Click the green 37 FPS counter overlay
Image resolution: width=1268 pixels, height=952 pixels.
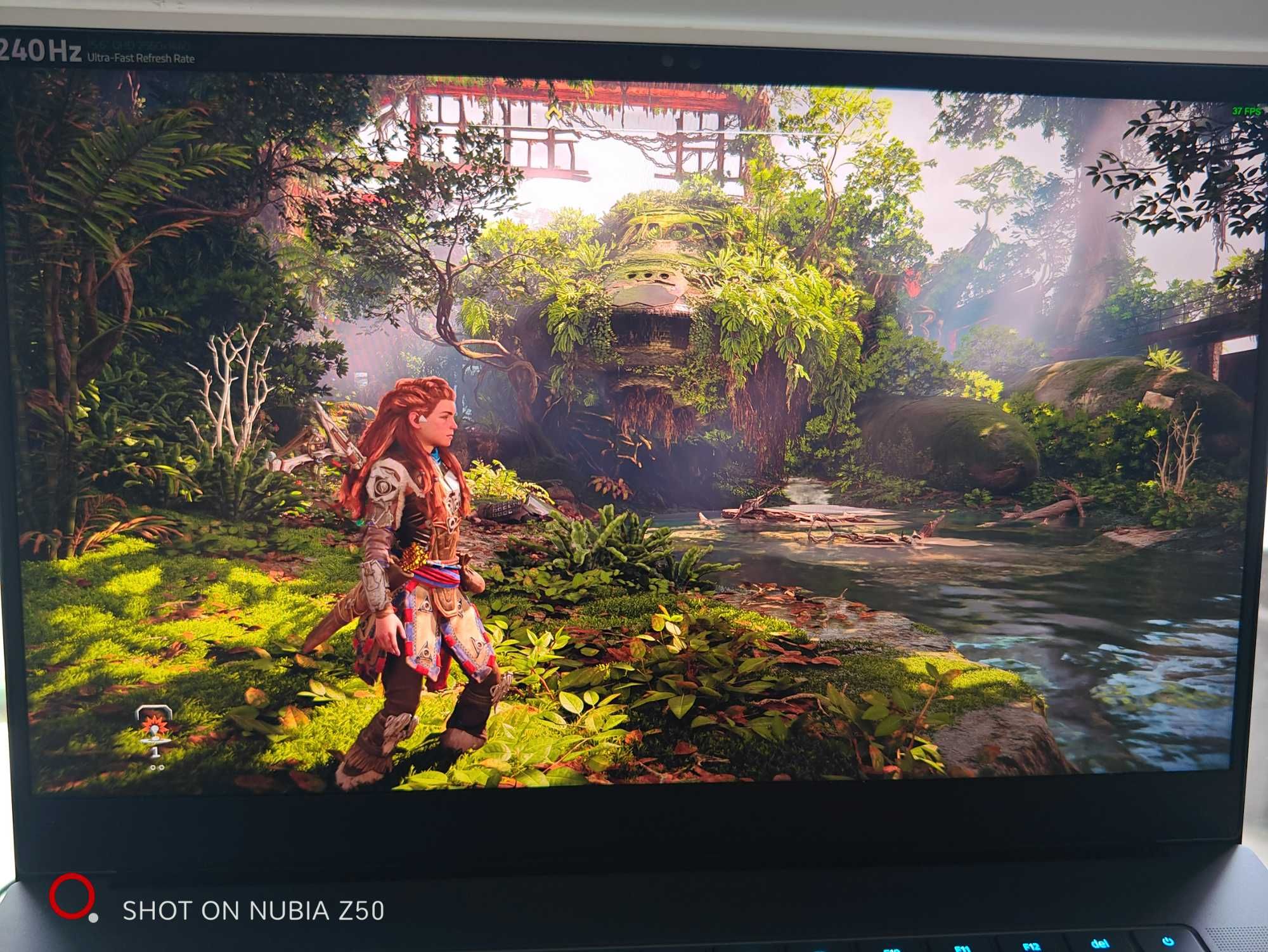pyautogui.click(x=1246, y=111)
